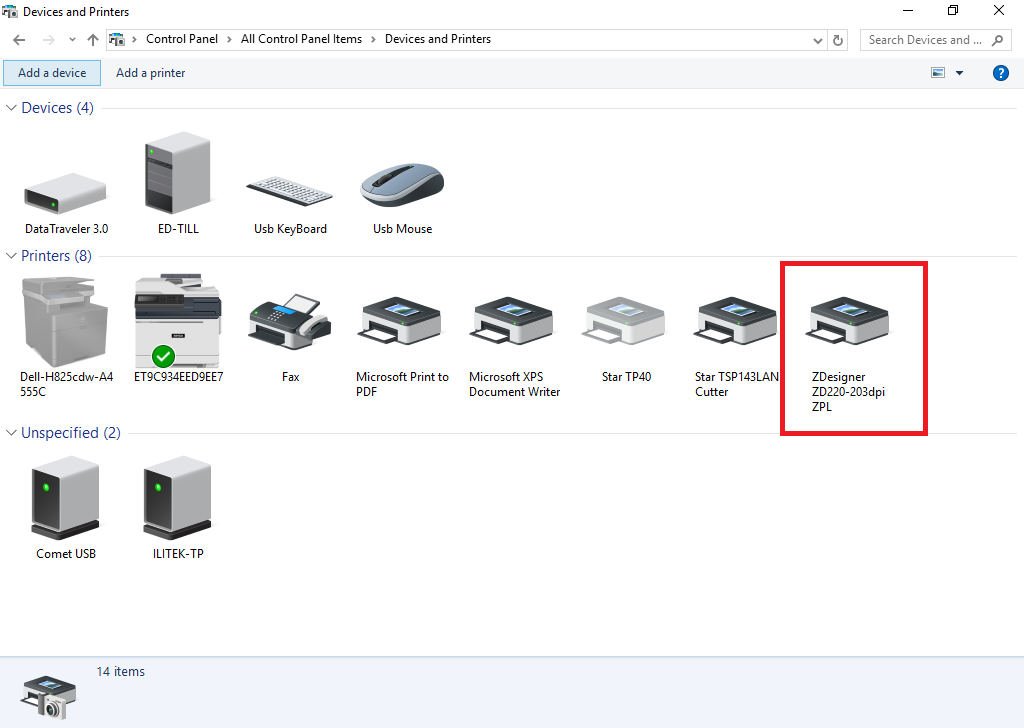The width and height of the screenshot is (1024, 728).
Task: Click the Search Devices and Printers field
Action: pos(925,40)
